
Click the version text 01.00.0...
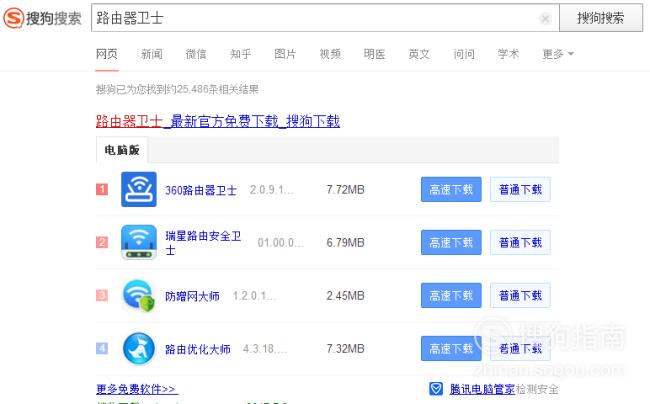281,243
